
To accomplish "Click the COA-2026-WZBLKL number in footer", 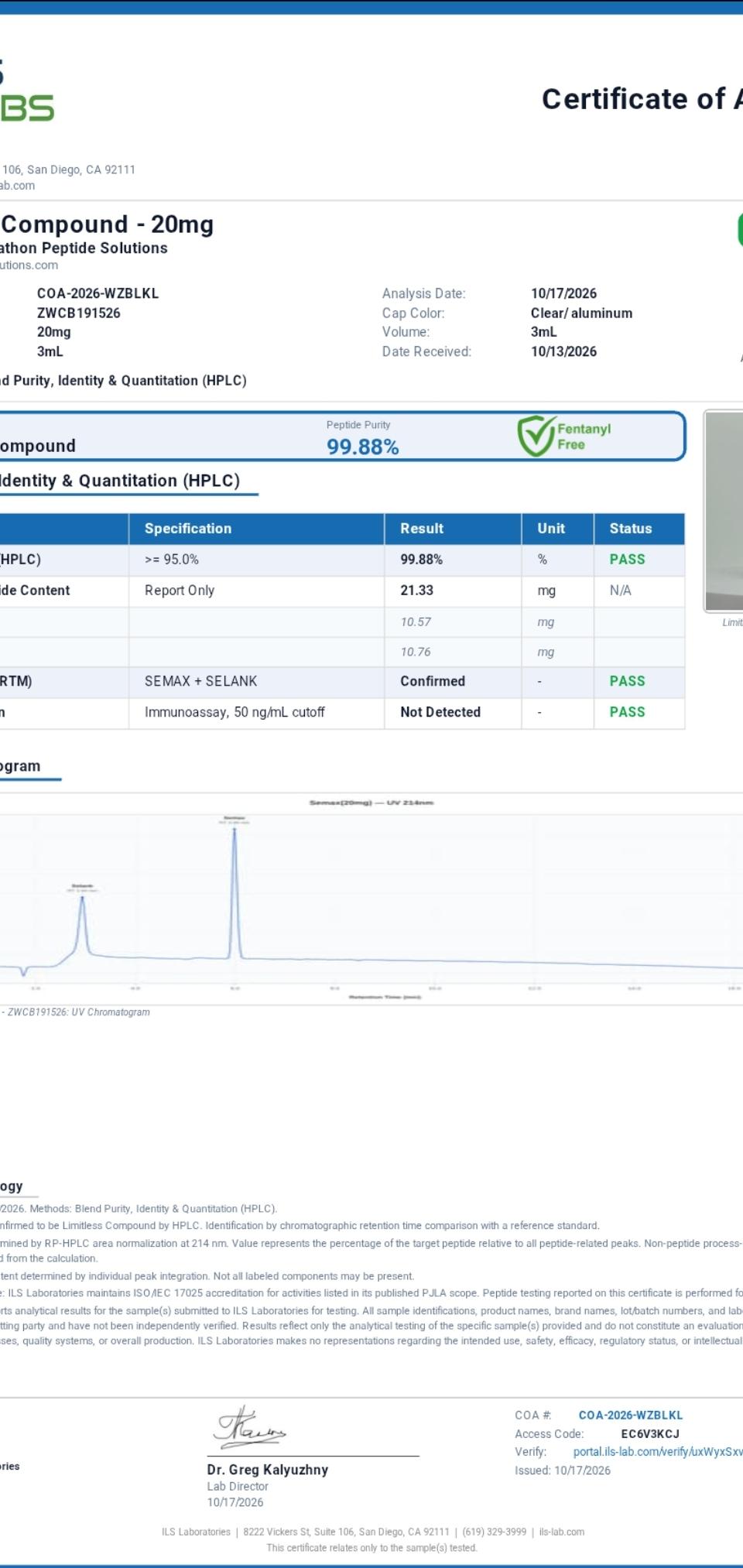I will click(631, 1415).
